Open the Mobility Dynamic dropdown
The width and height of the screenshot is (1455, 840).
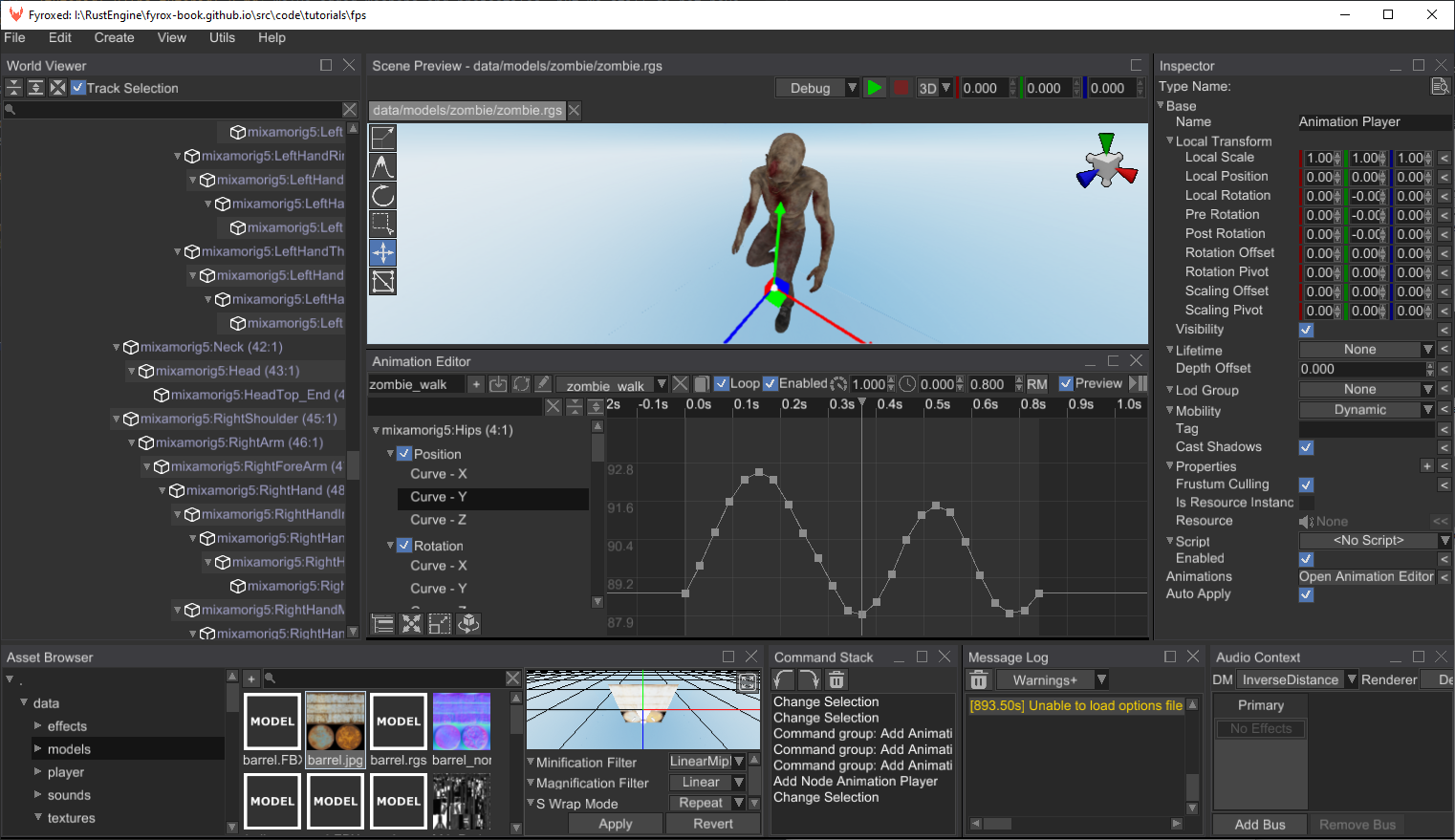click(x=1367, y=410)
